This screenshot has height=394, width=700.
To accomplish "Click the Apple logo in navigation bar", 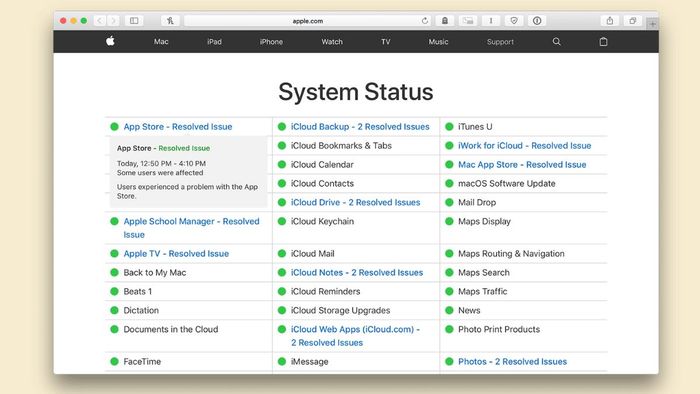I will (x=110, y=41).
